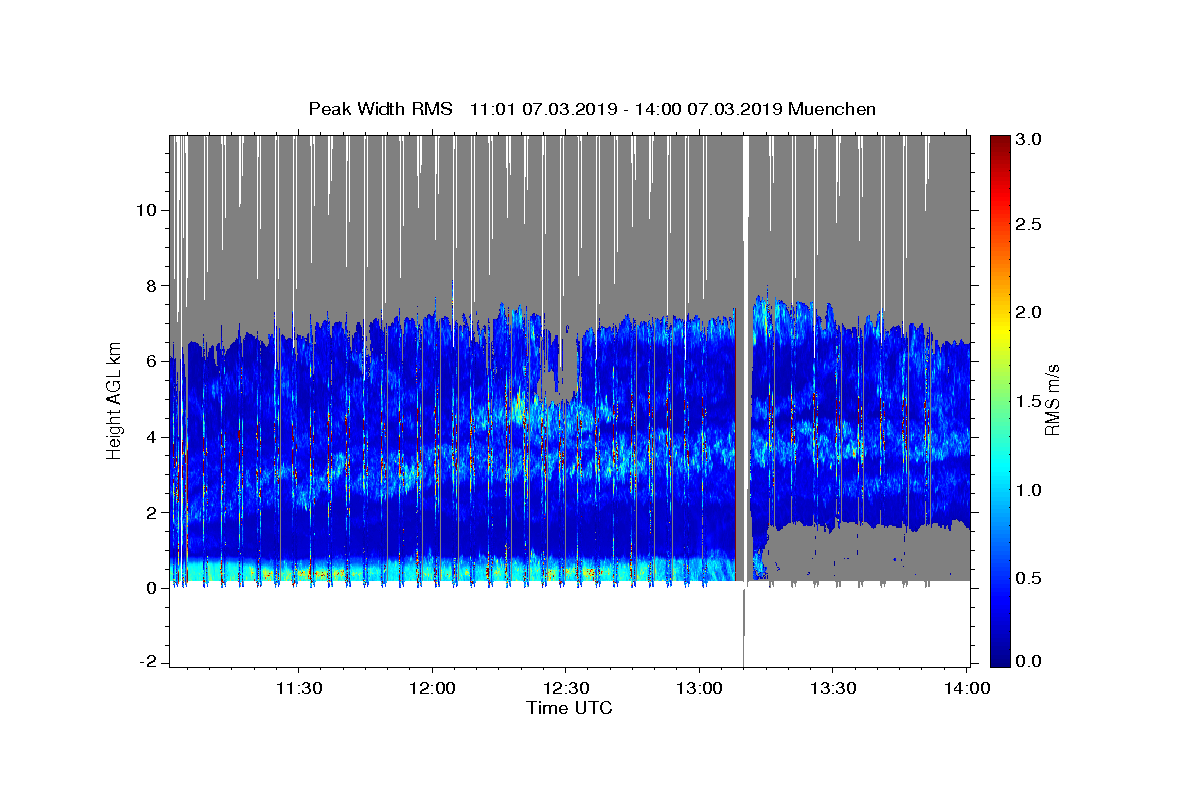Click the cyan region of the colorbar
The image size is (1200, 800).
(x=1000, y=470)
